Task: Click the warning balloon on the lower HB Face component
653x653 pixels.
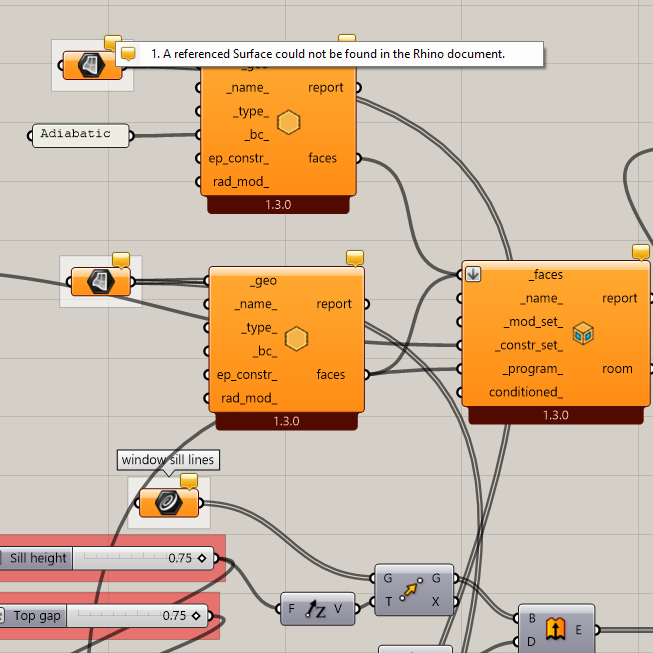Action: 355,258
